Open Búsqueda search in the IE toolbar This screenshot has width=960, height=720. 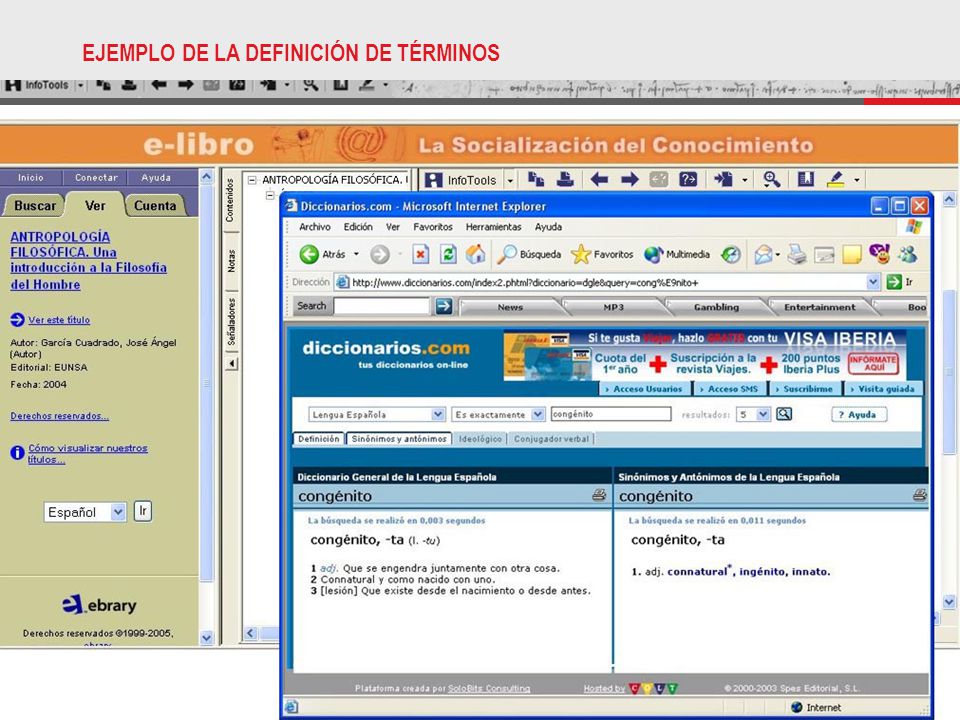tap(529, 254)
